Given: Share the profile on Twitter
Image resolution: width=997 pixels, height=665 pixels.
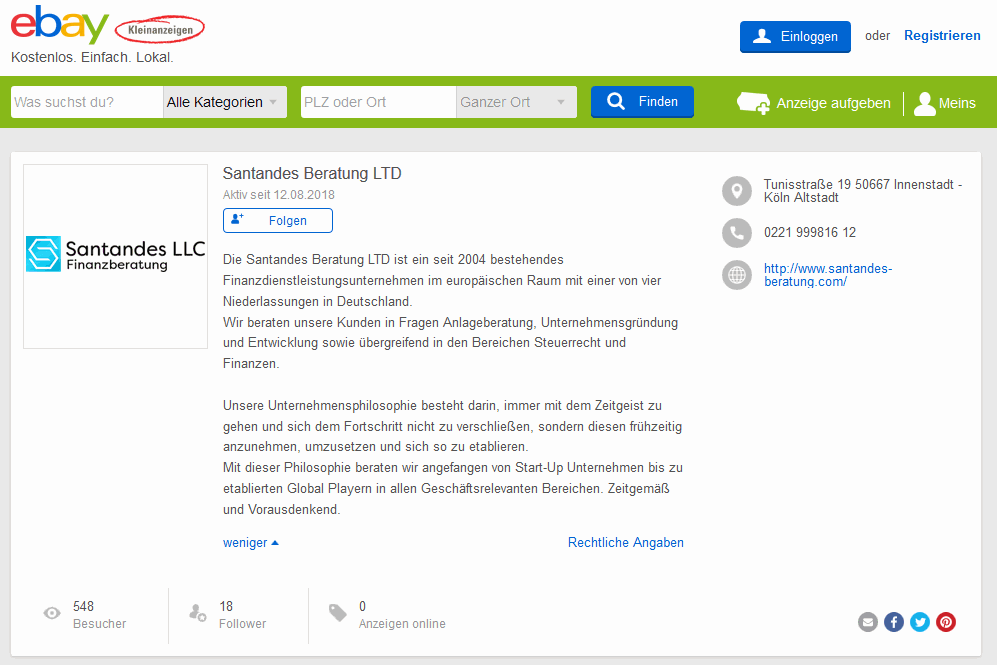Looking at the screenshot, I should [x=919, y=622].
